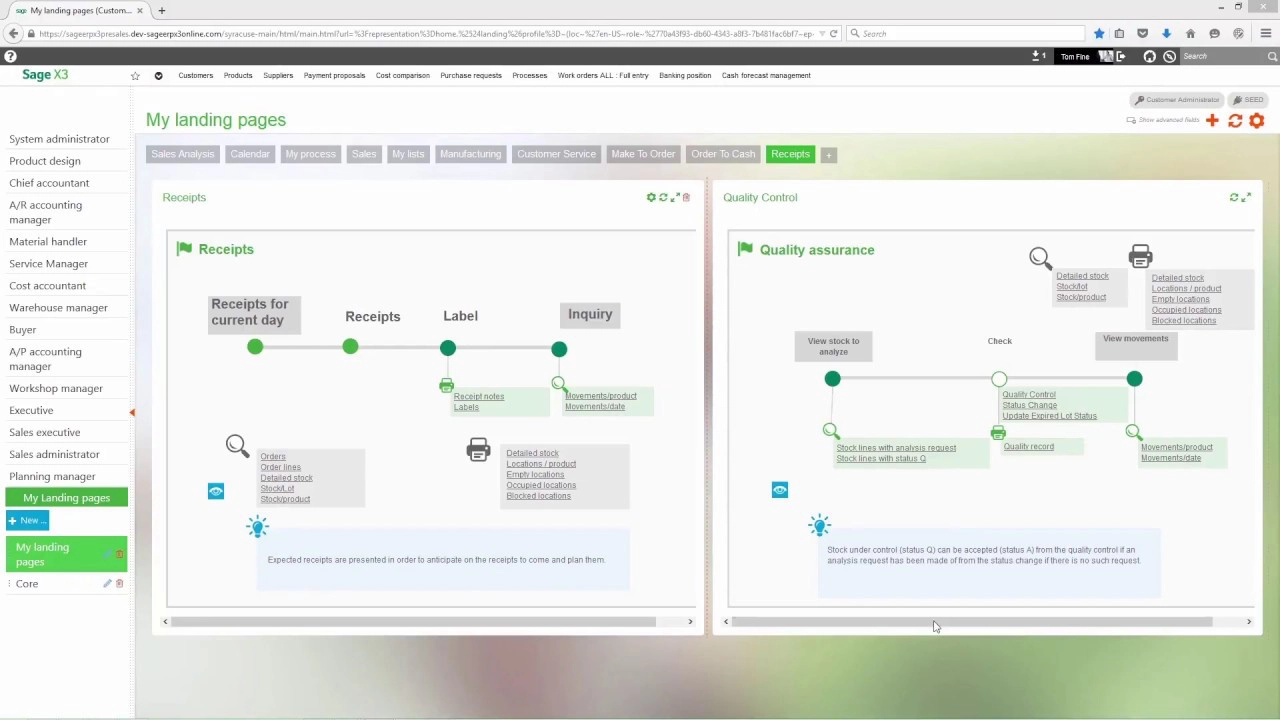
Task: Click the View stock to analyze step node
Action: (x=832, y=379)
